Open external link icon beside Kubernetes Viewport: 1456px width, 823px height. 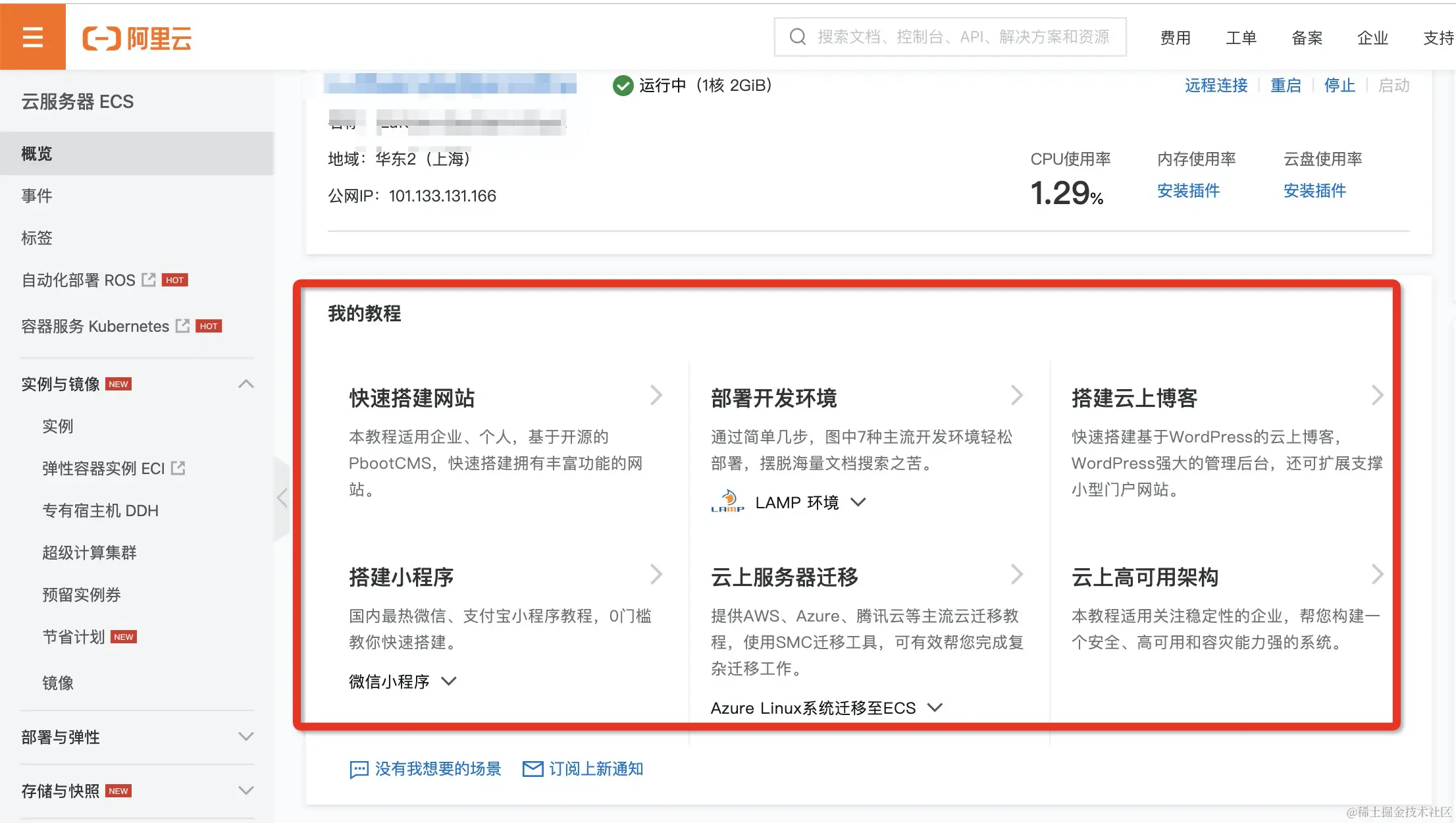point(182,326)
